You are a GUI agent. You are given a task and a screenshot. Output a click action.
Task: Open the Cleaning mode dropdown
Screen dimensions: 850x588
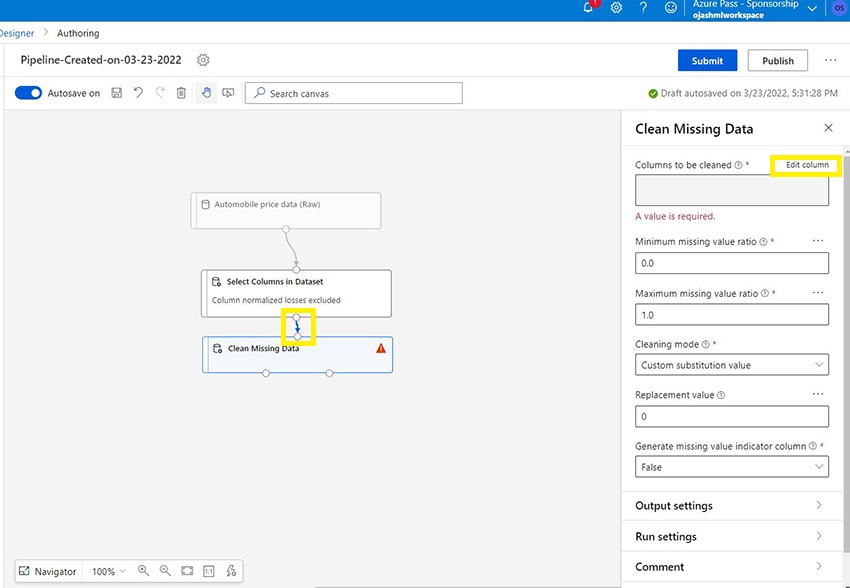[731, 365]
